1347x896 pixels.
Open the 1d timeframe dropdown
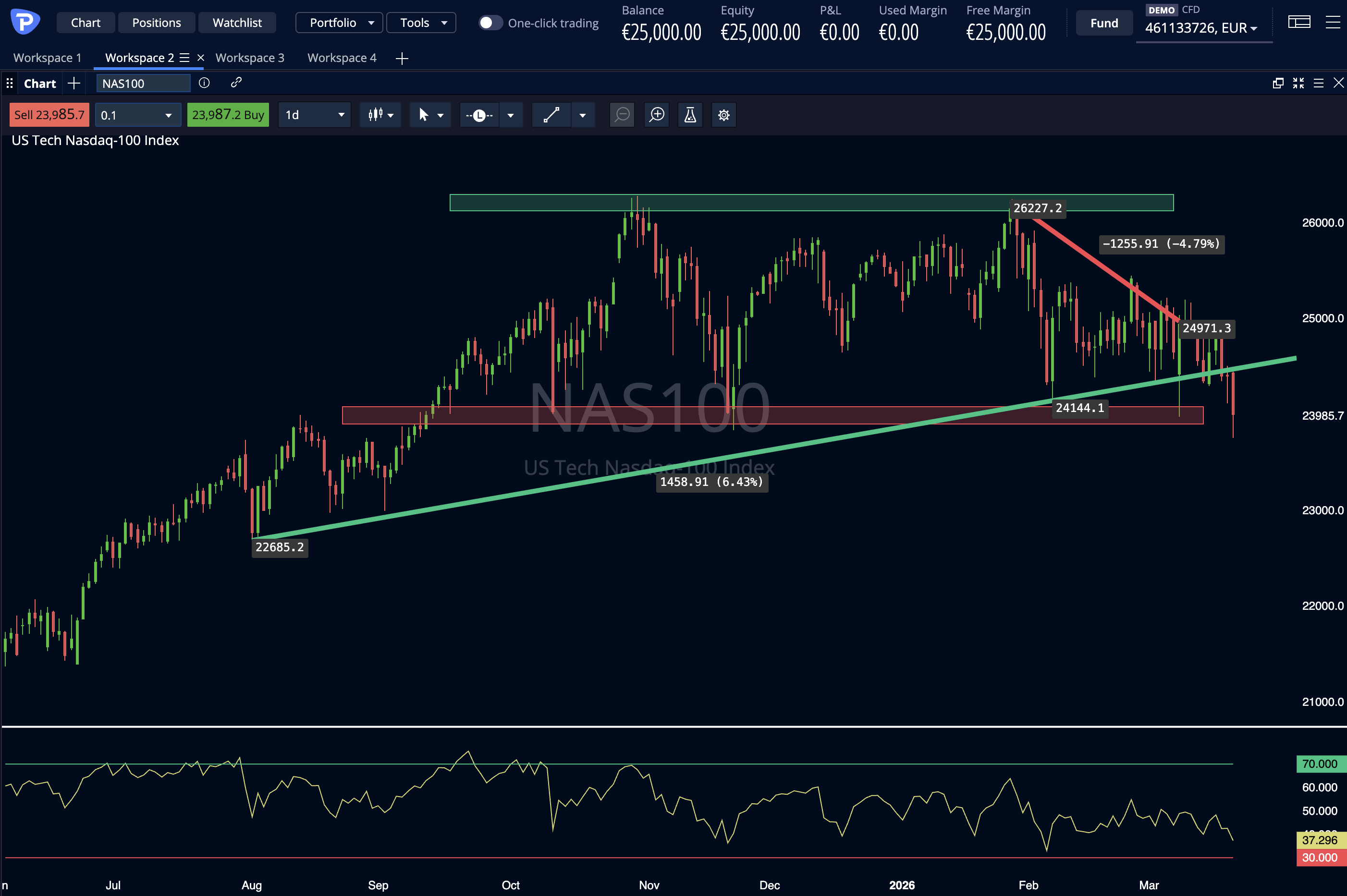(x=314, y=114)
